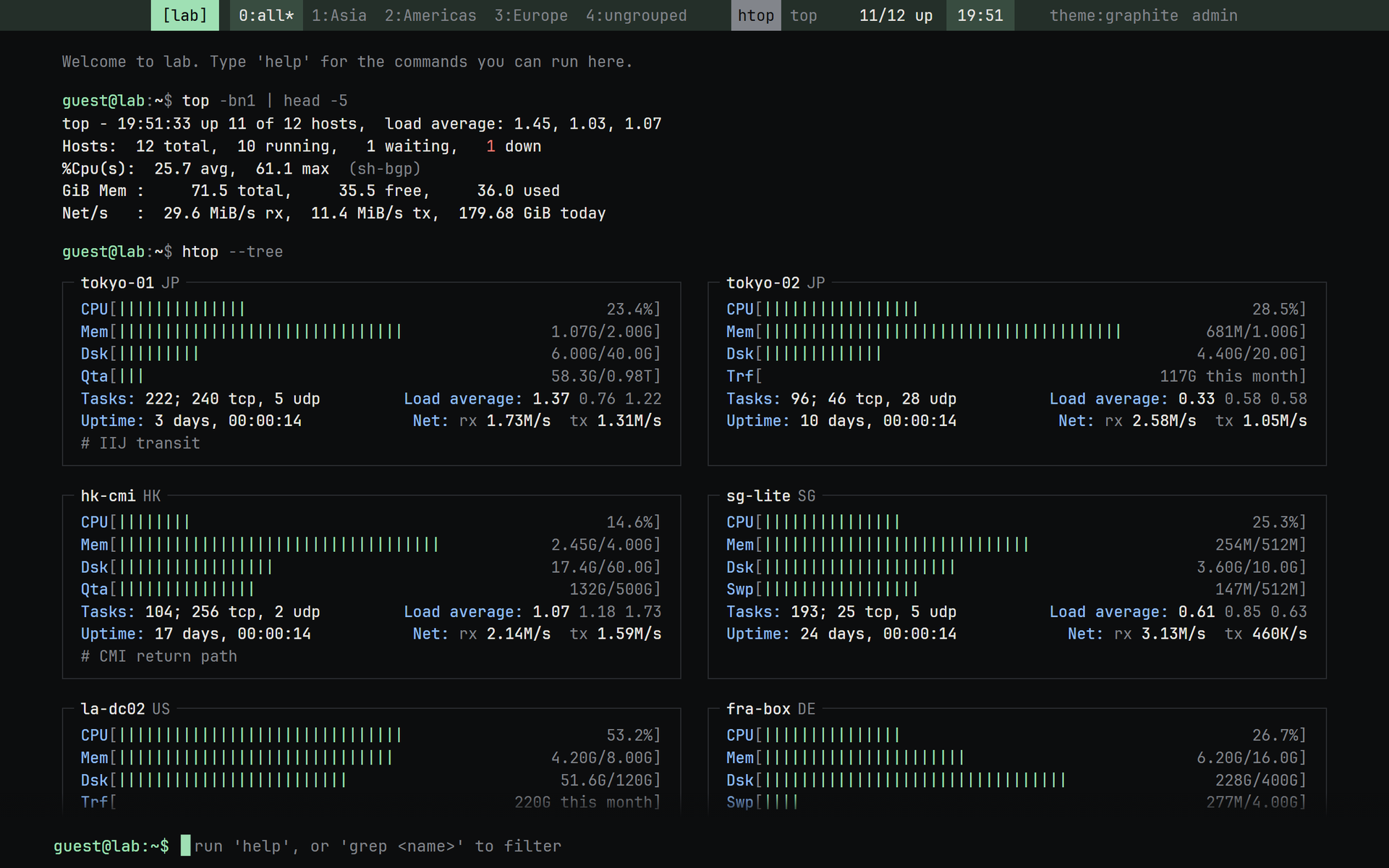Click the tokyo-02 host title
Viewport: 1389px width, 868px height.
coord(763,283)
